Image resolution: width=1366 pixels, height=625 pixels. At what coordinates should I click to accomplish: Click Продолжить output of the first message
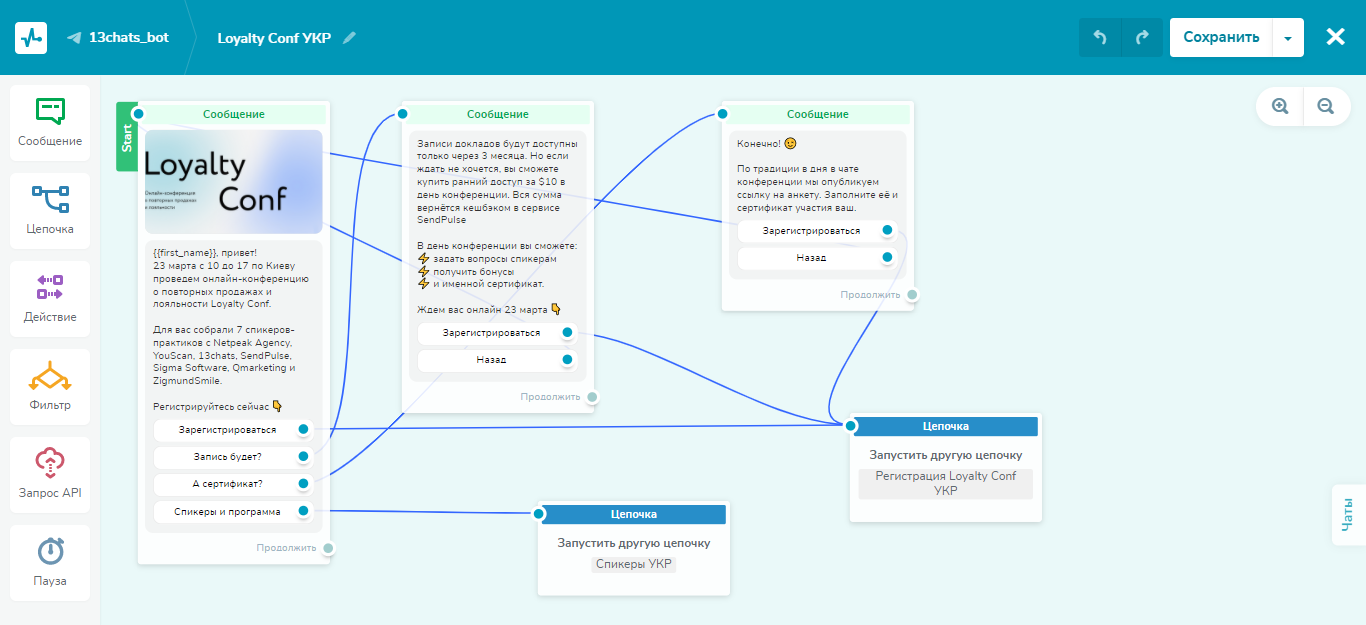[328, 548]
